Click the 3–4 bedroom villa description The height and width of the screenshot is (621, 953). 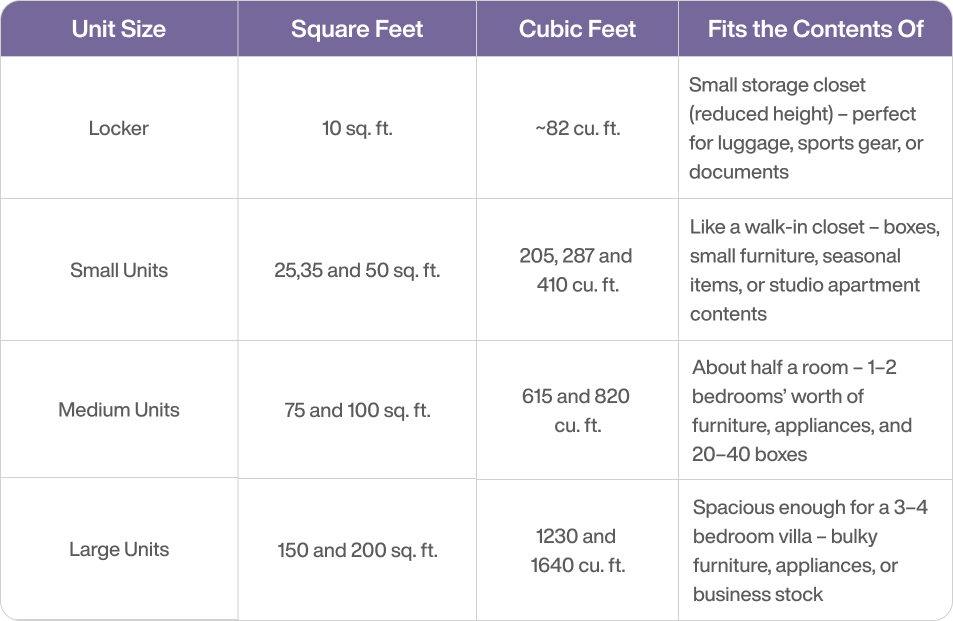point(809,550)
